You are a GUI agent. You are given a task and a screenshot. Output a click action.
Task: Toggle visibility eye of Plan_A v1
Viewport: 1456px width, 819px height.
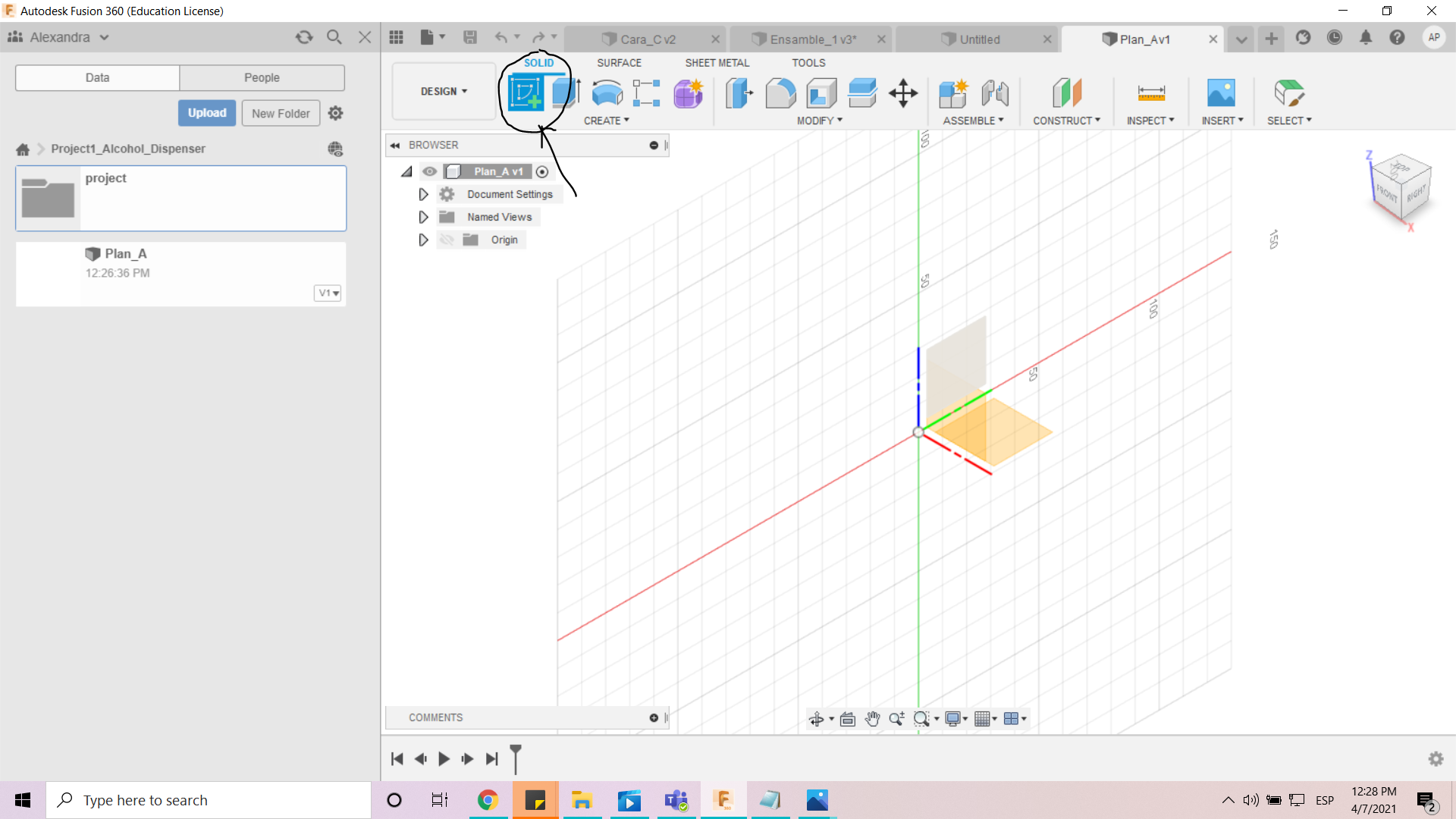click(x=429, y=171)
